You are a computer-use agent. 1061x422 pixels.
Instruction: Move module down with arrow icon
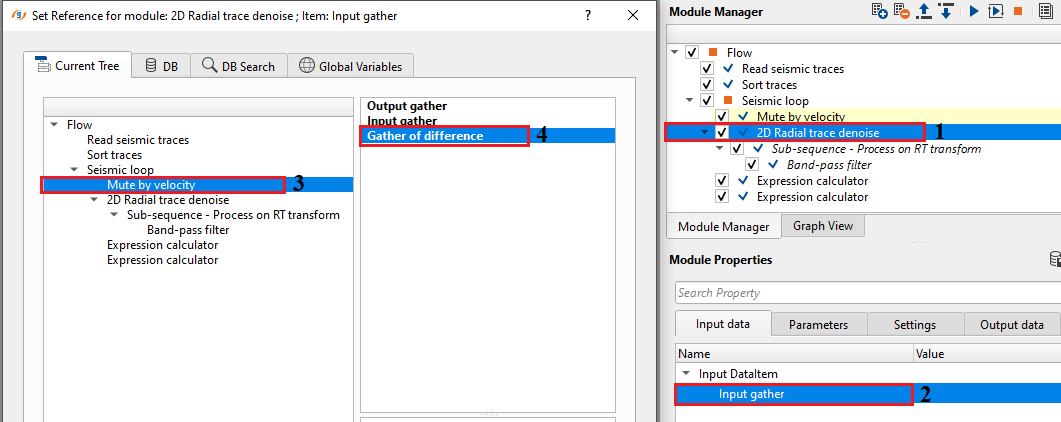pos(945,11)
